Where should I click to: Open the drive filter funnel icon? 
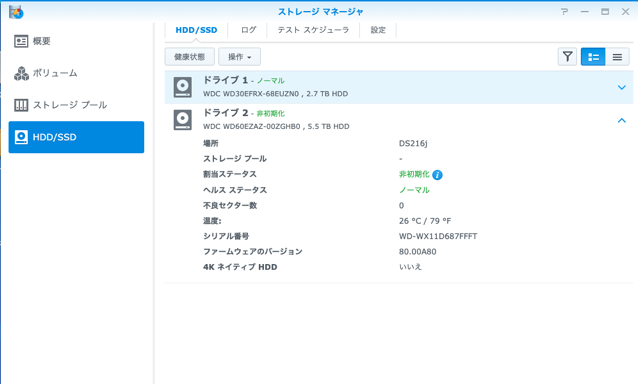pos(567,57)
